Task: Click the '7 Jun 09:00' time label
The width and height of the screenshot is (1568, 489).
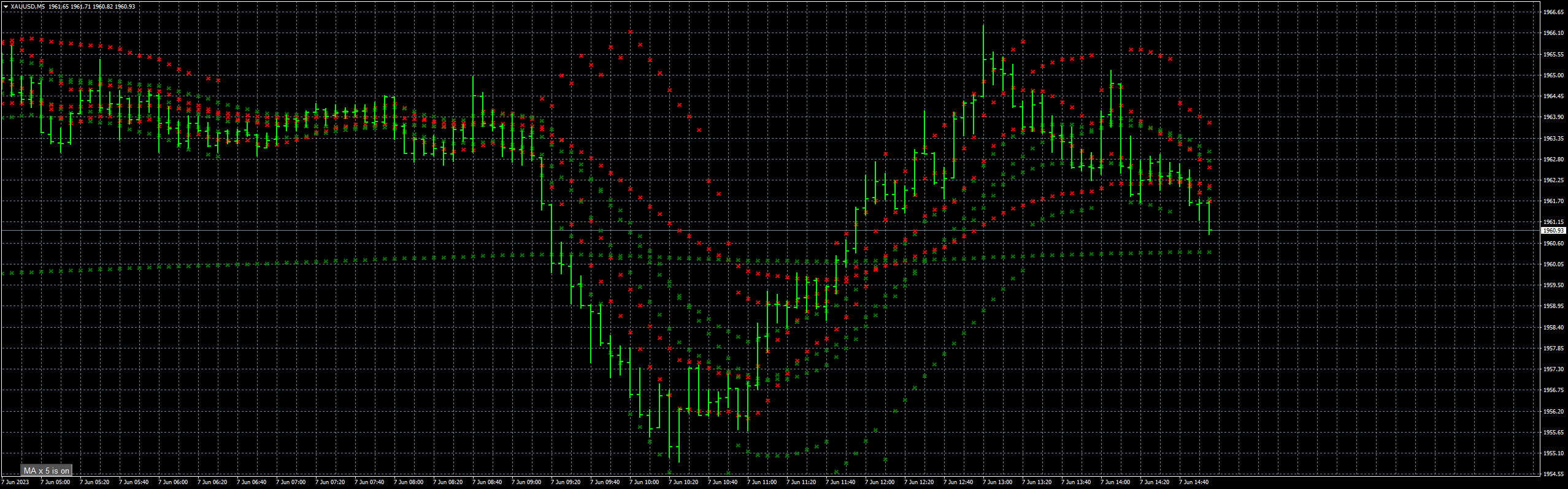Action: coord(526,482)
